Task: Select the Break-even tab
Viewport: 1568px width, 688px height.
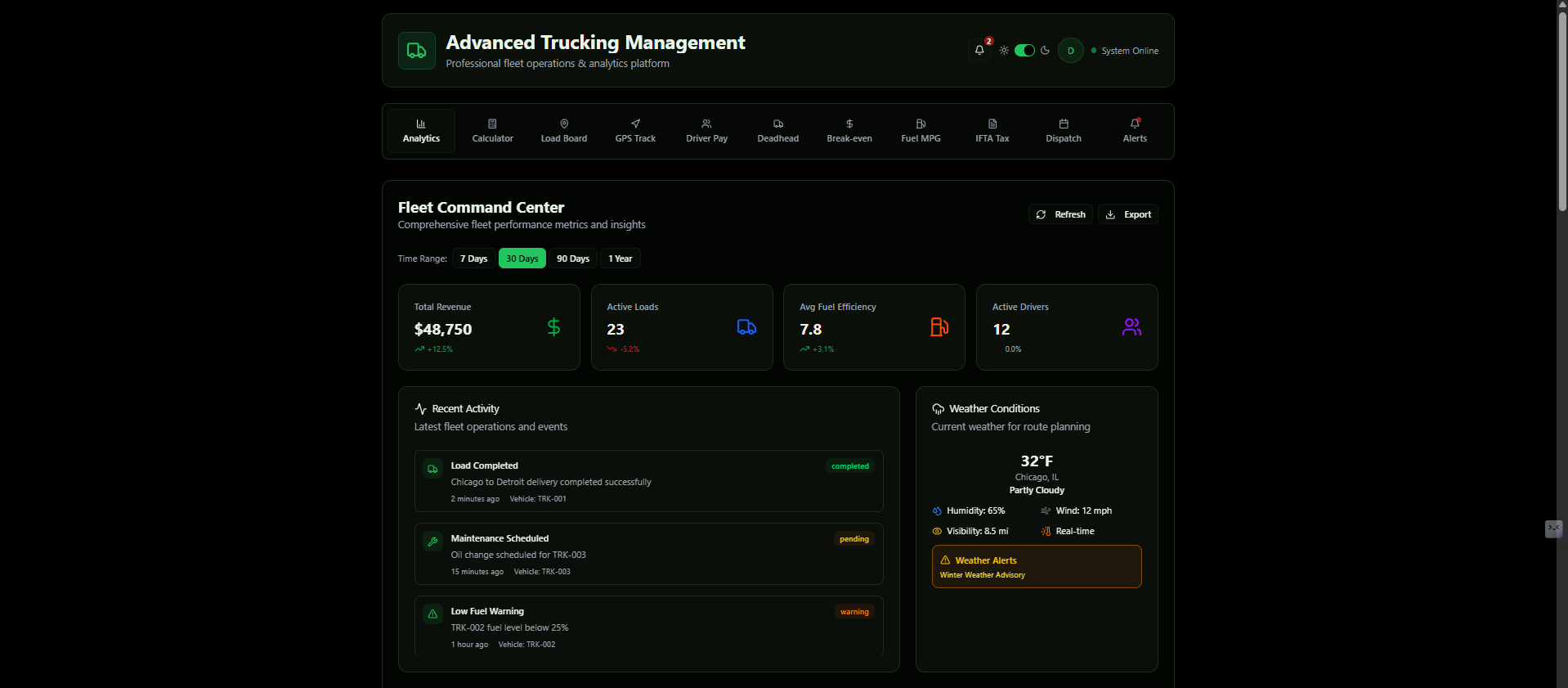Action: point(849,131)
